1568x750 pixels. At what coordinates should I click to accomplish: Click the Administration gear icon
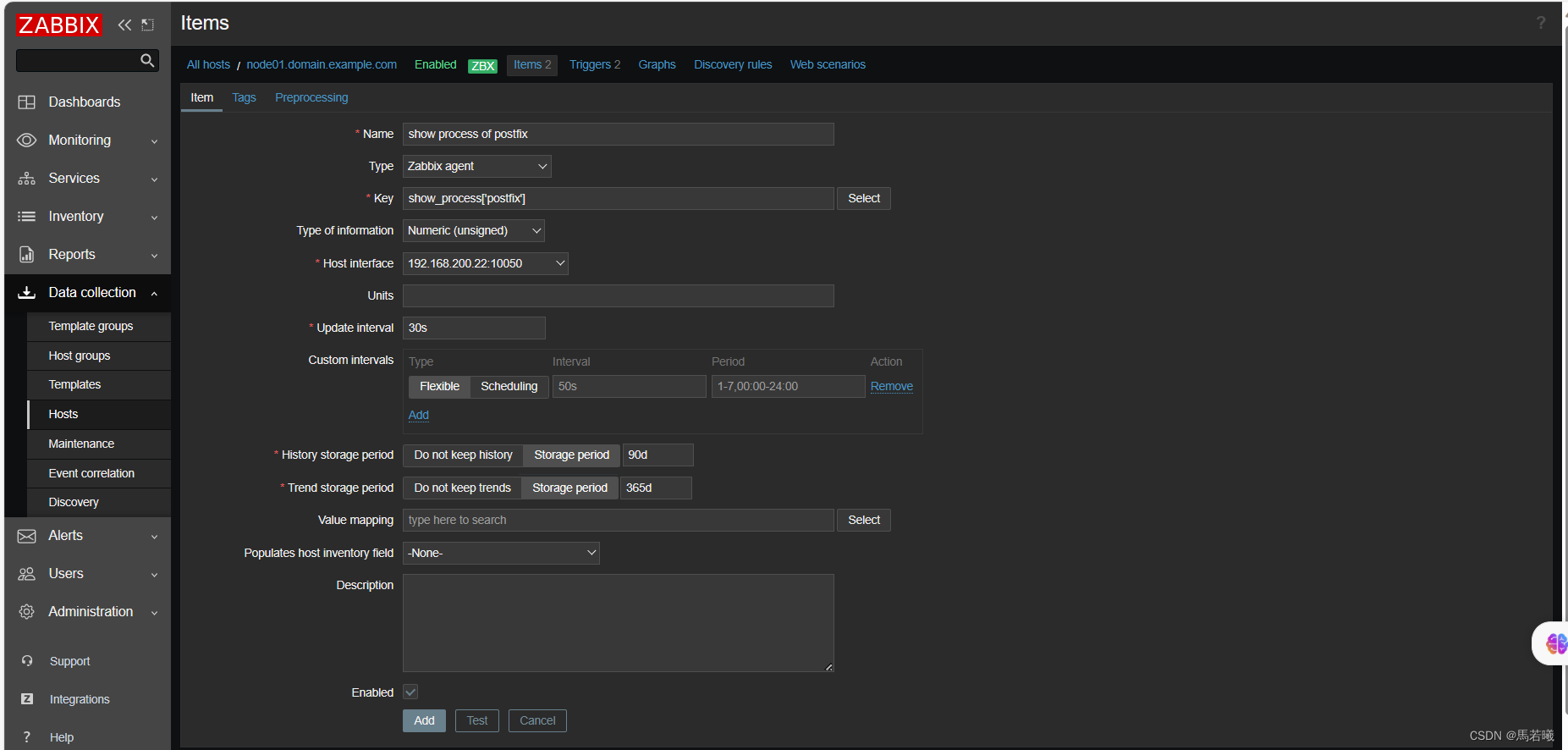(x=26, y=611)
